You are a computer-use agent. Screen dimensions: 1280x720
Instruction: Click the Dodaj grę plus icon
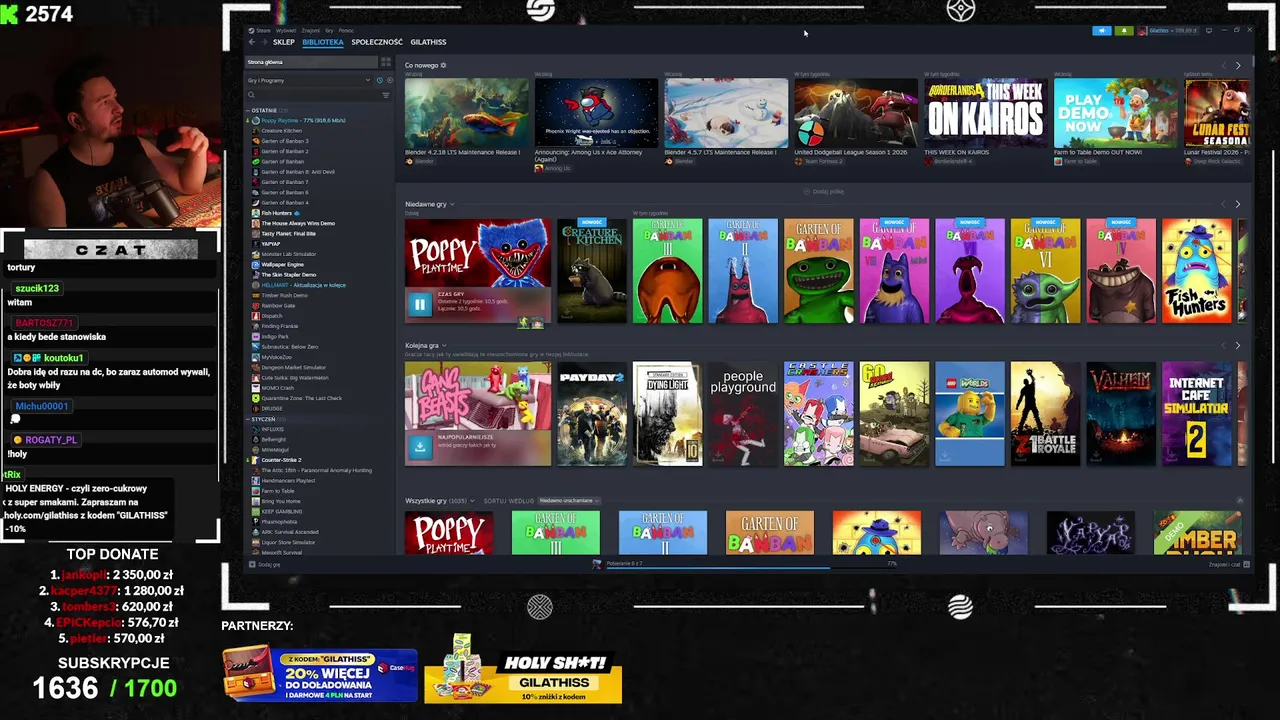pos(252,564)
